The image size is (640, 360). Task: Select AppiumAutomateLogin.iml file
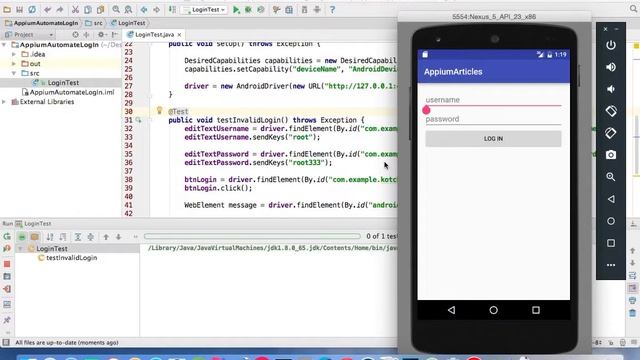click(68, 92)
